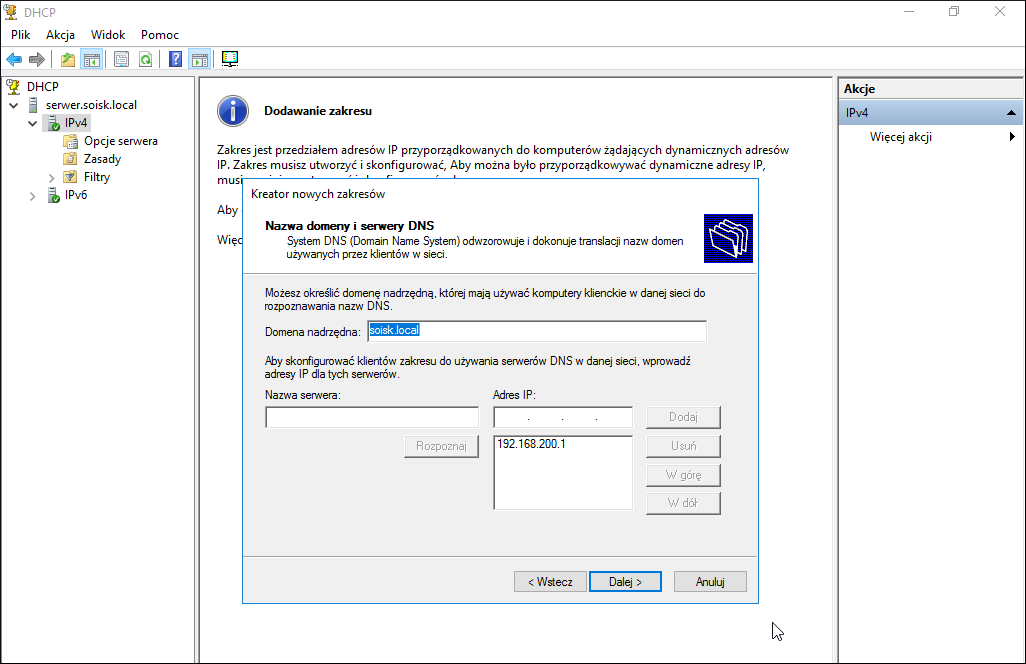
Task: Click the serwer.soisk.local server icon
Action: click(x=33, y=105)
